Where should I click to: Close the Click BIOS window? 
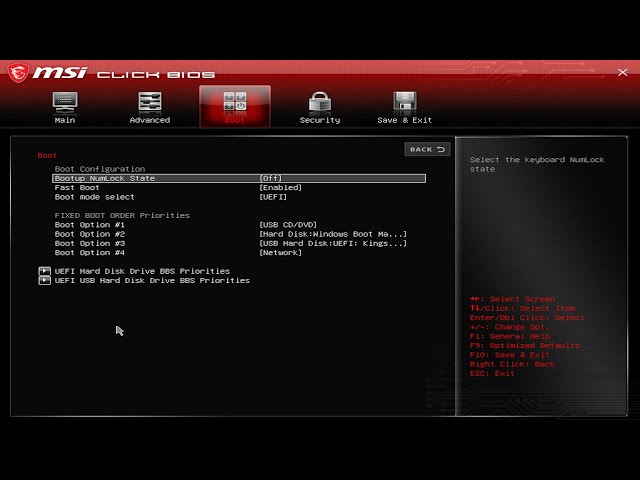(x=622, y=72)
